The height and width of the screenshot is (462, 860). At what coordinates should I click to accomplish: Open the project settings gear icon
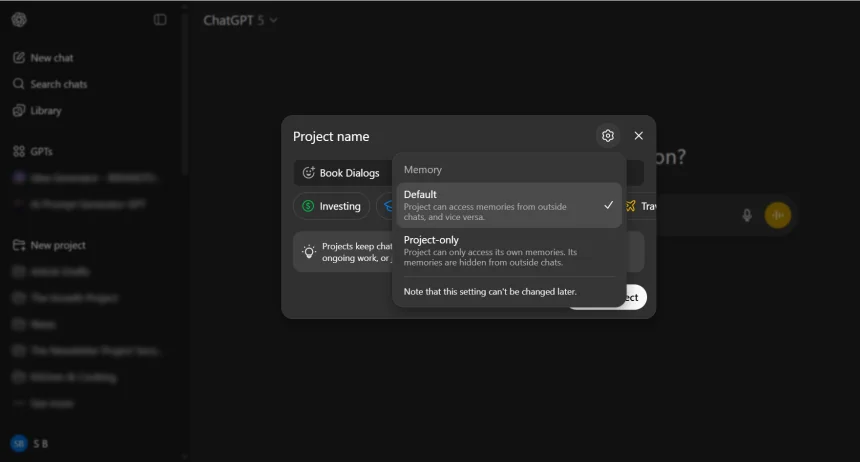coord(608,136)
